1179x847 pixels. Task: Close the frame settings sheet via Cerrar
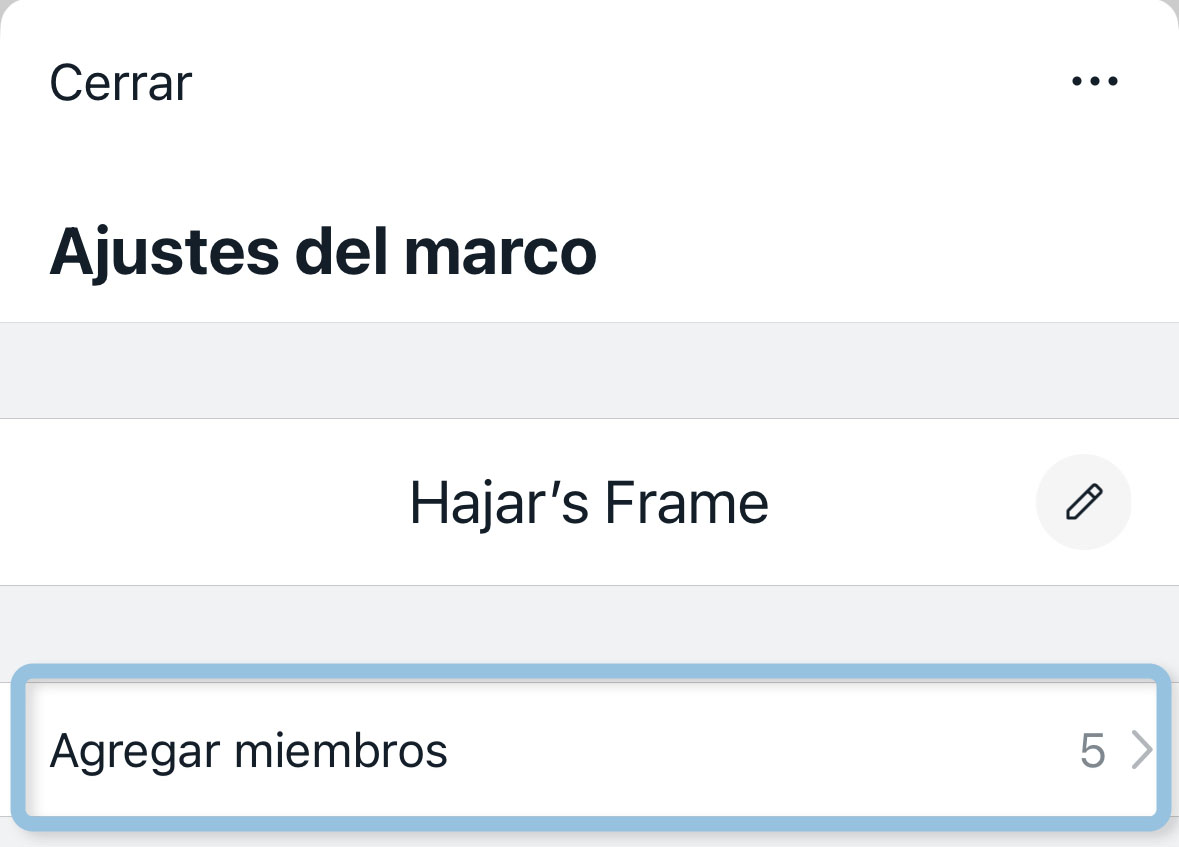[x=120, y=82]
